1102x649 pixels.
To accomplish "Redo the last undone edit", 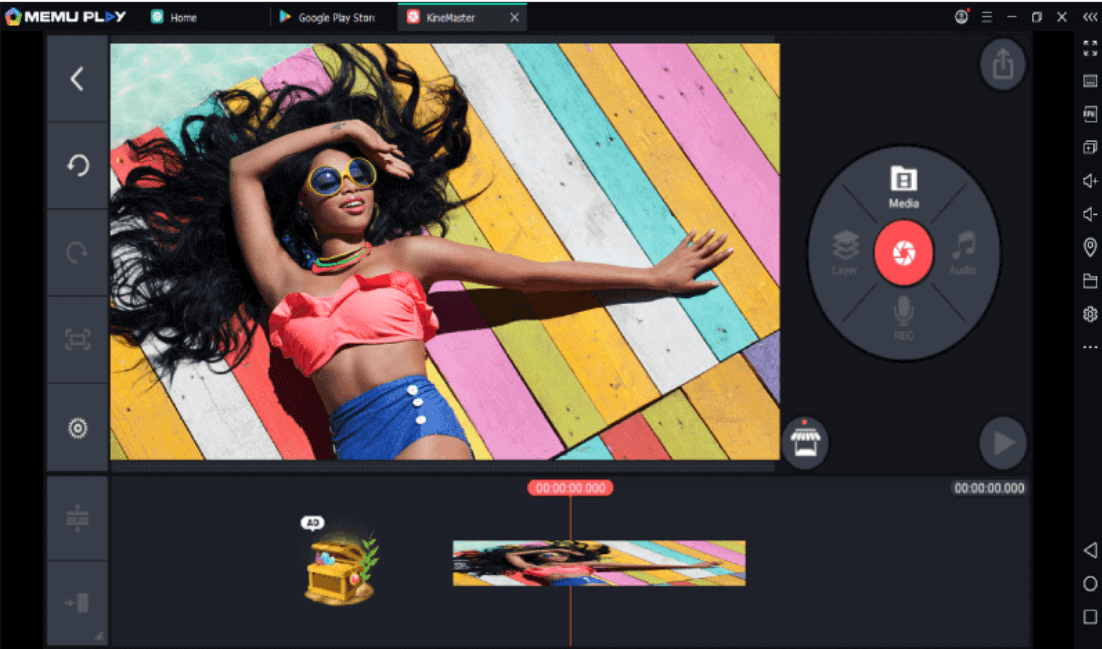I will (77, 252).
